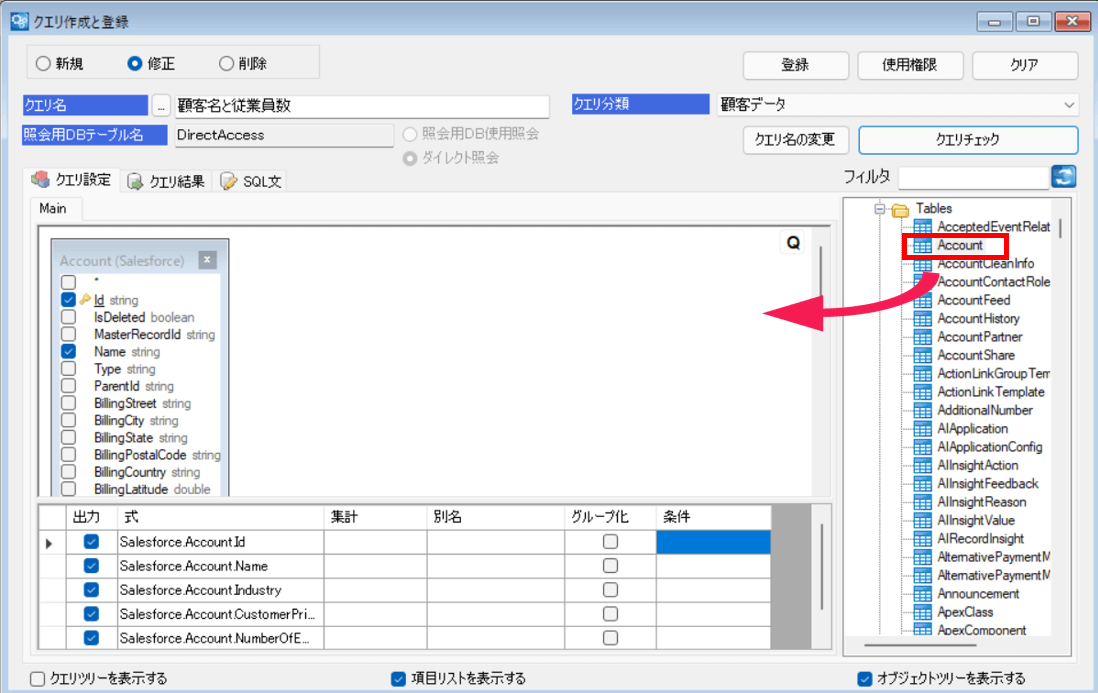Click the AccountContactRole table icon
Viewport: 1098px width, 693px height.
tap(923, 281)
